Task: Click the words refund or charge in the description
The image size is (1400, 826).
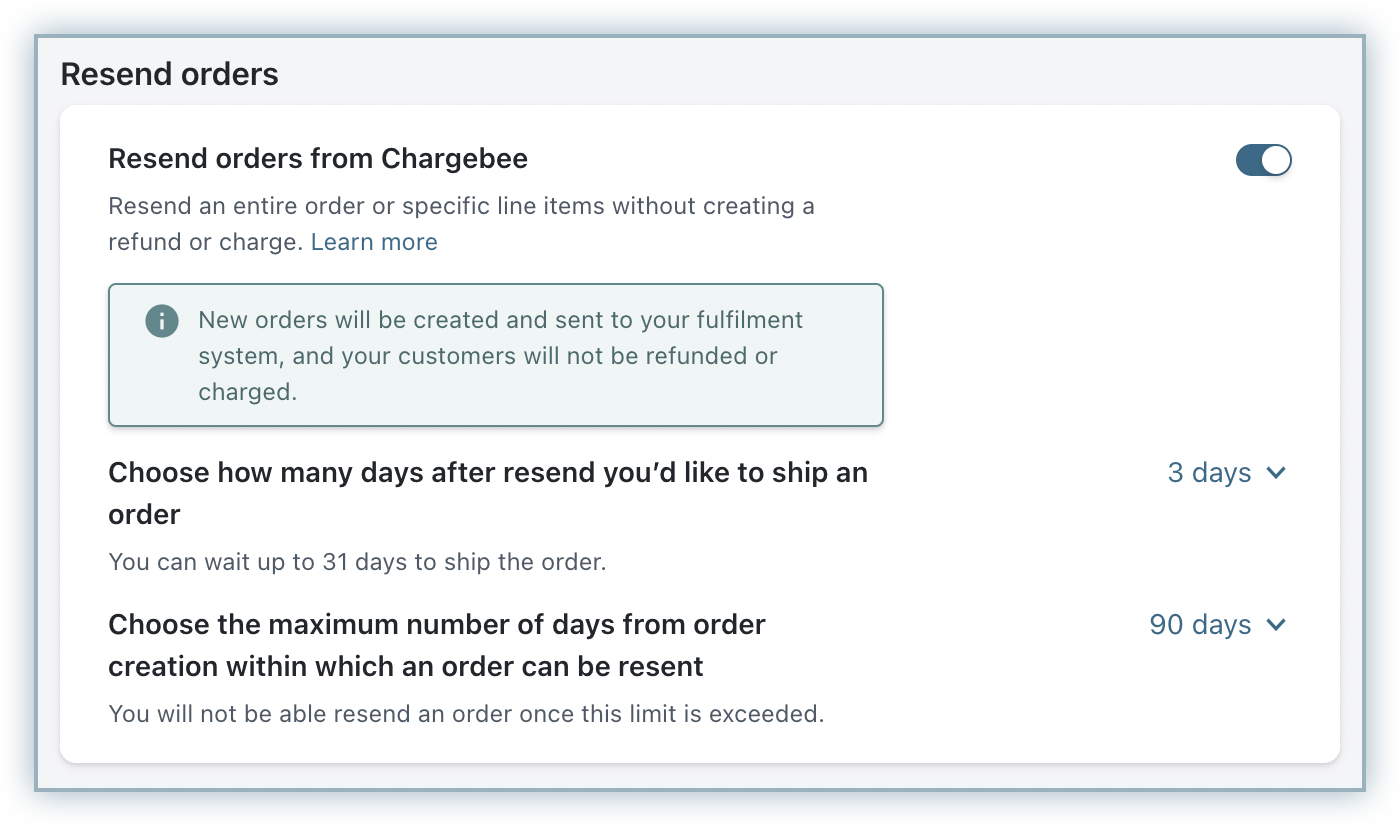Action: 204,242
